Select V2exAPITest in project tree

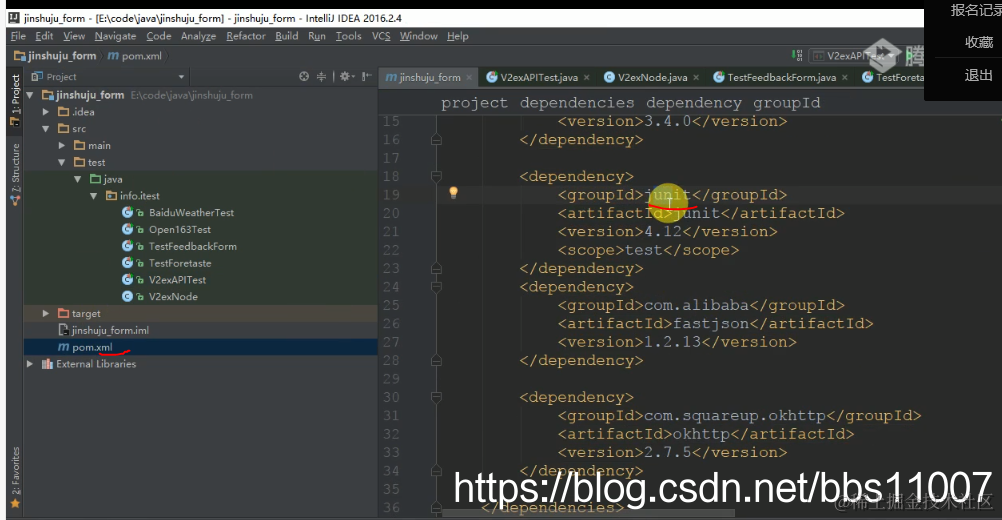tap(177, 280)
